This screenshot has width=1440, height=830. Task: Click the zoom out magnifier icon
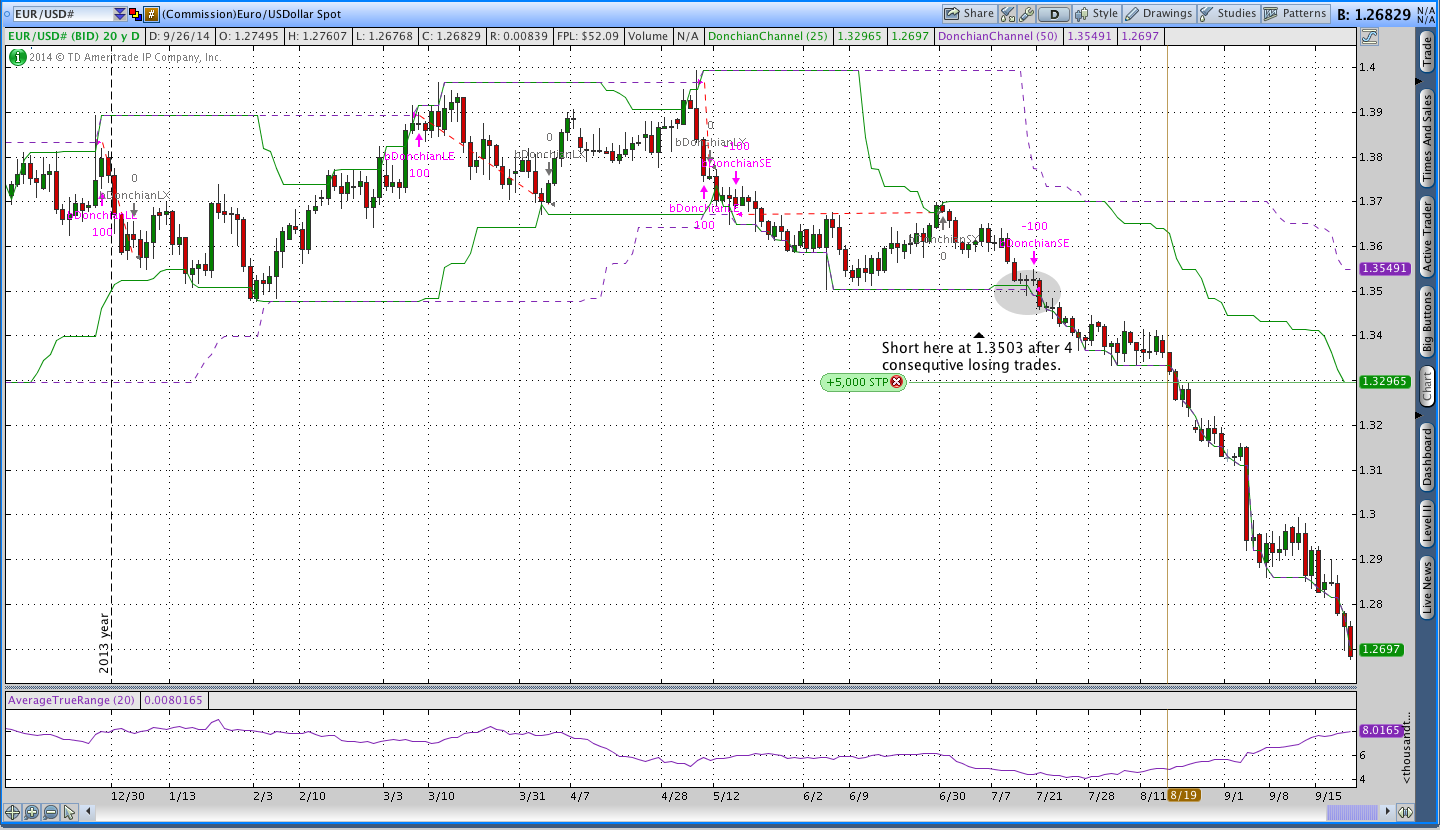click(51, 812)
